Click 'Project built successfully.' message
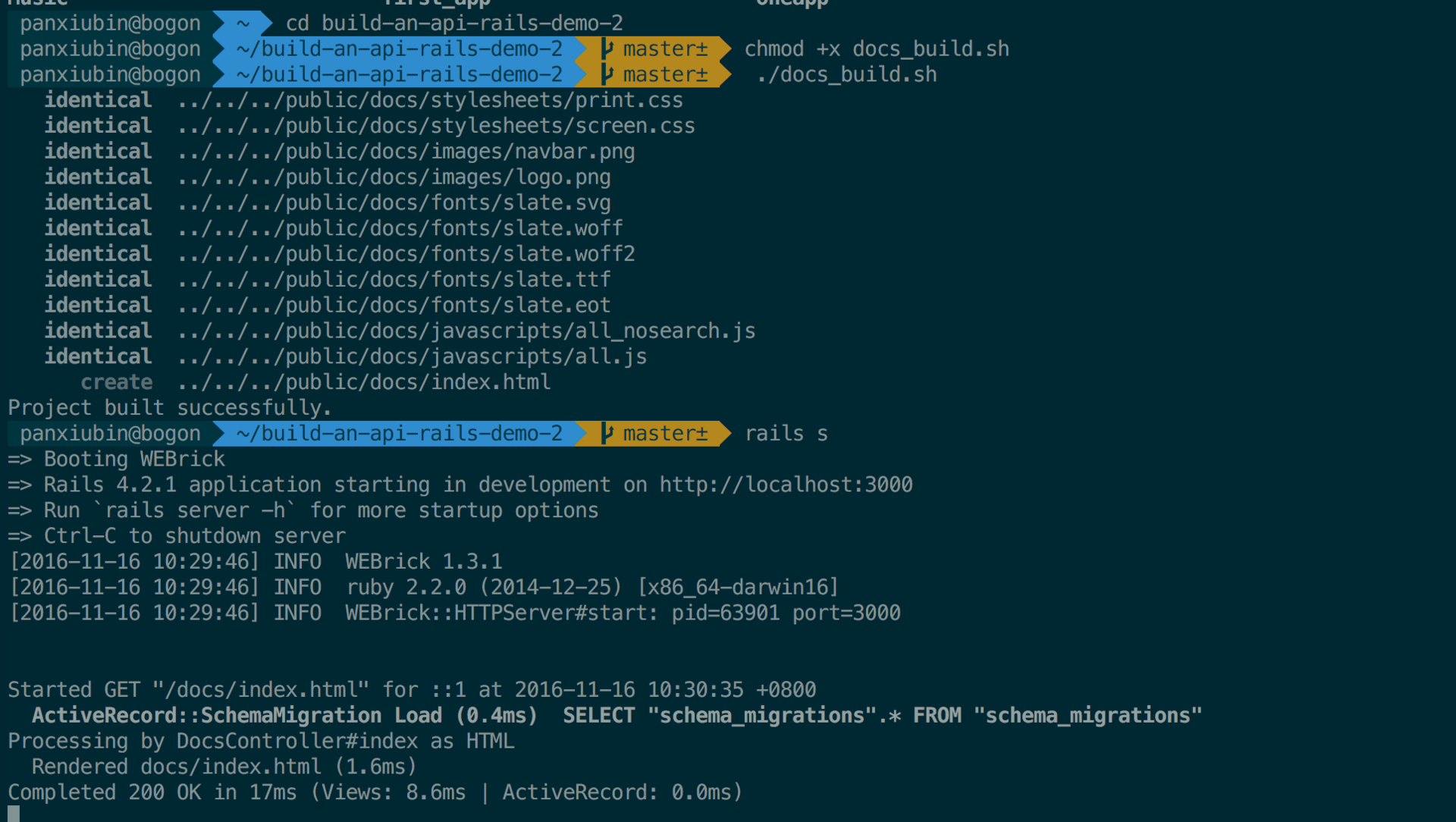This screenshot has height=822, width=1456. (170, 408)
